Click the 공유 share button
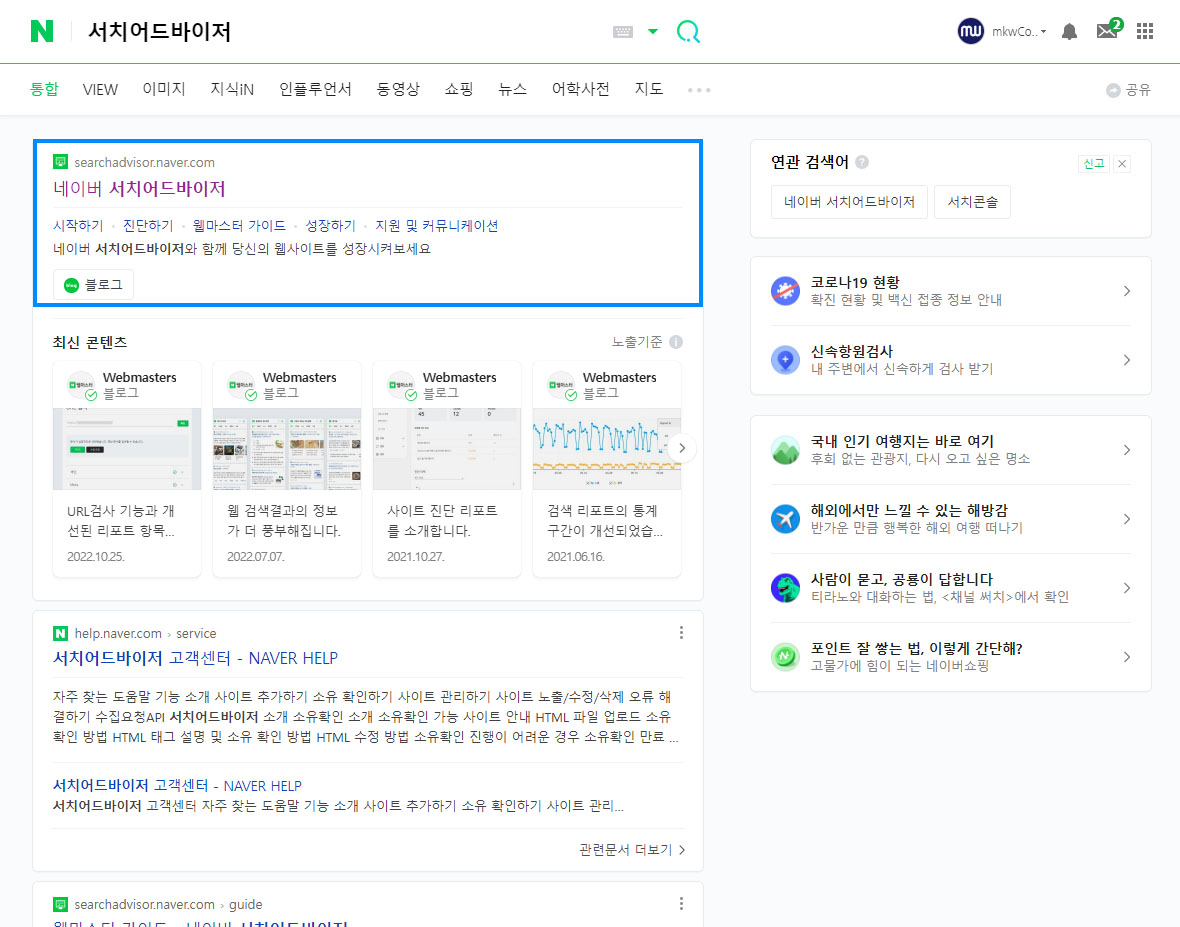This screenshot has height=927, width=1180. pyautogui.click(x=1128, y=90)
